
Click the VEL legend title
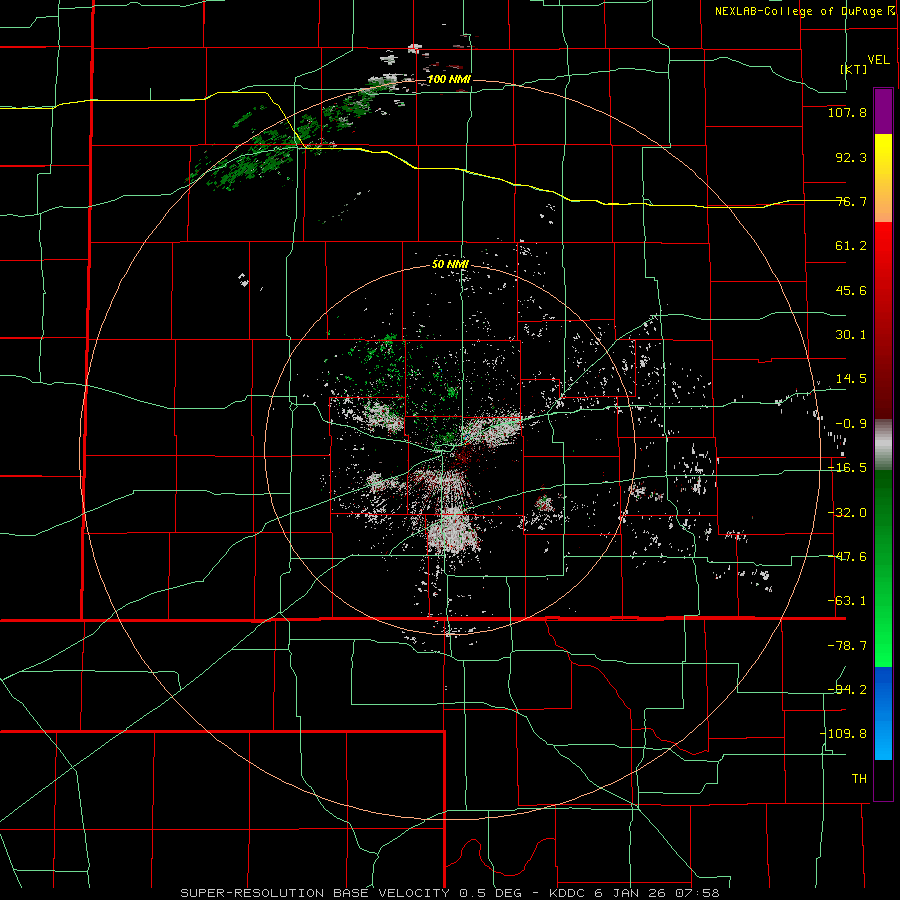pyautogui.click(x=878, y=59)
